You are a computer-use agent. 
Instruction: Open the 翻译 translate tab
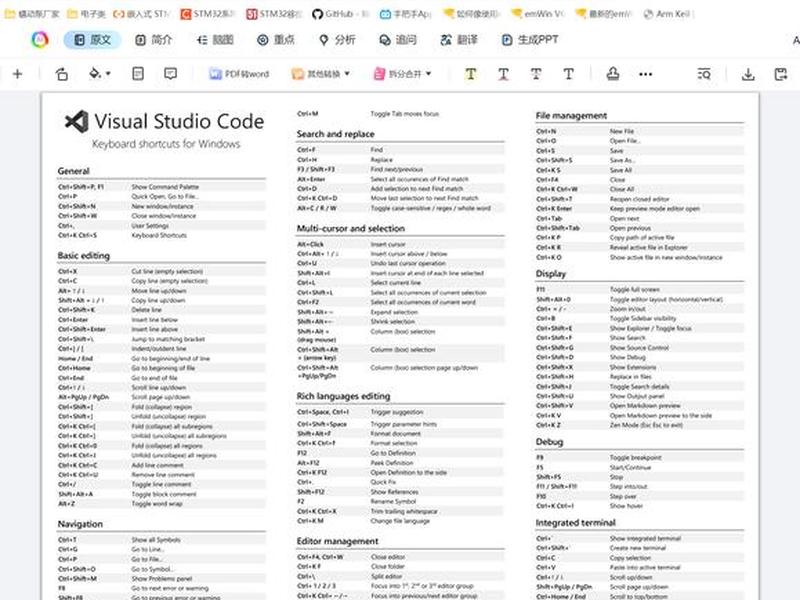pyautogui.click(x=459, y=40)
